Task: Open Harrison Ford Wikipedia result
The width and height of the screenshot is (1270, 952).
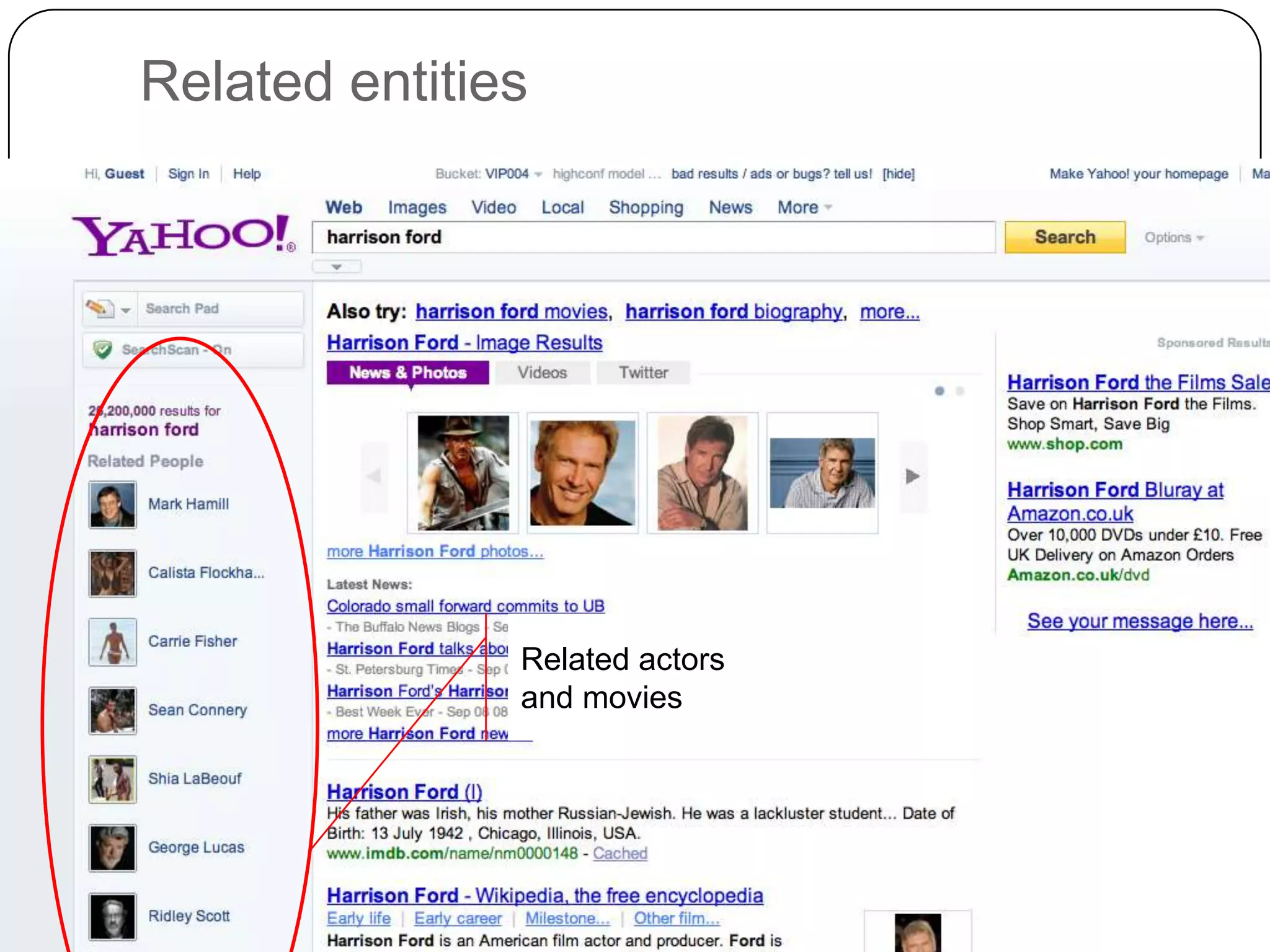Action: point(545,896)
